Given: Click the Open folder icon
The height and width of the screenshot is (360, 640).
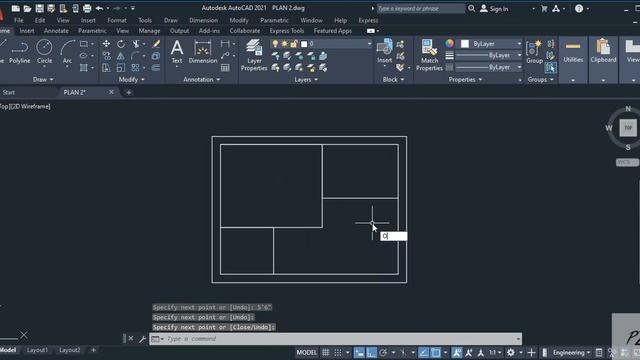Looking at the screenshot, I should [x=27, y=8].
